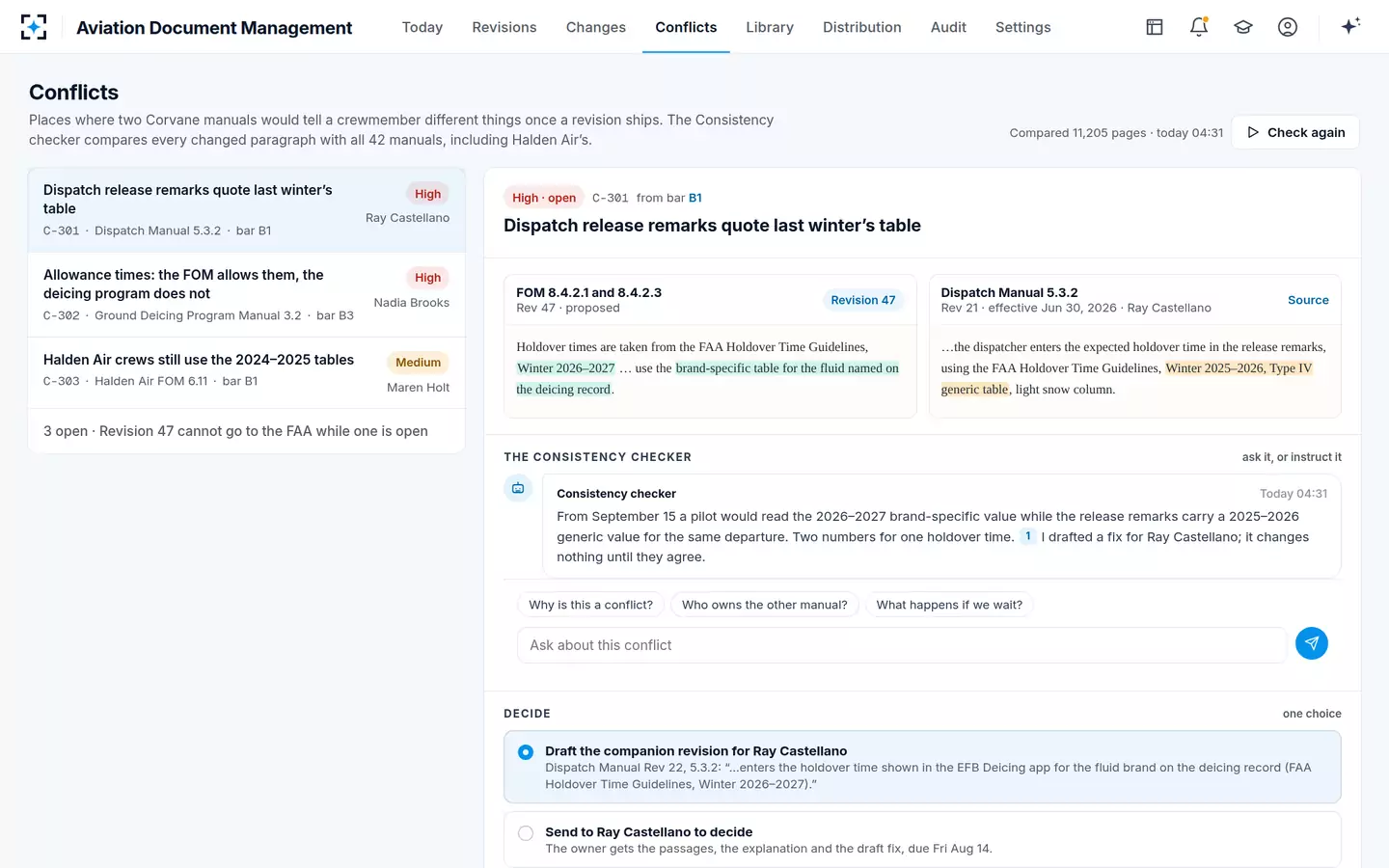Open the Distribution tab

(862, 27)
